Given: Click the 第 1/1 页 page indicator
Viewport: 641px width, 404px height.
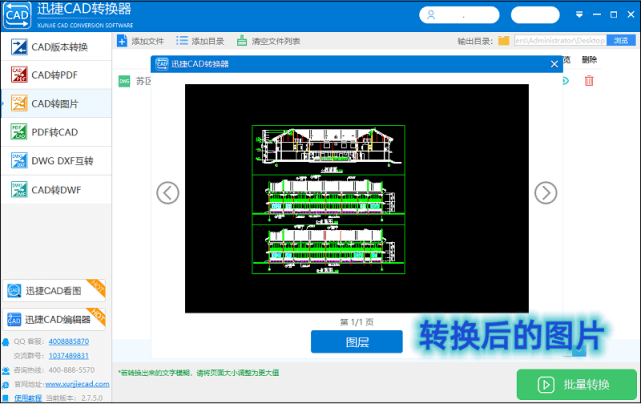Looking at the screenshot, I should pos(357,322).
